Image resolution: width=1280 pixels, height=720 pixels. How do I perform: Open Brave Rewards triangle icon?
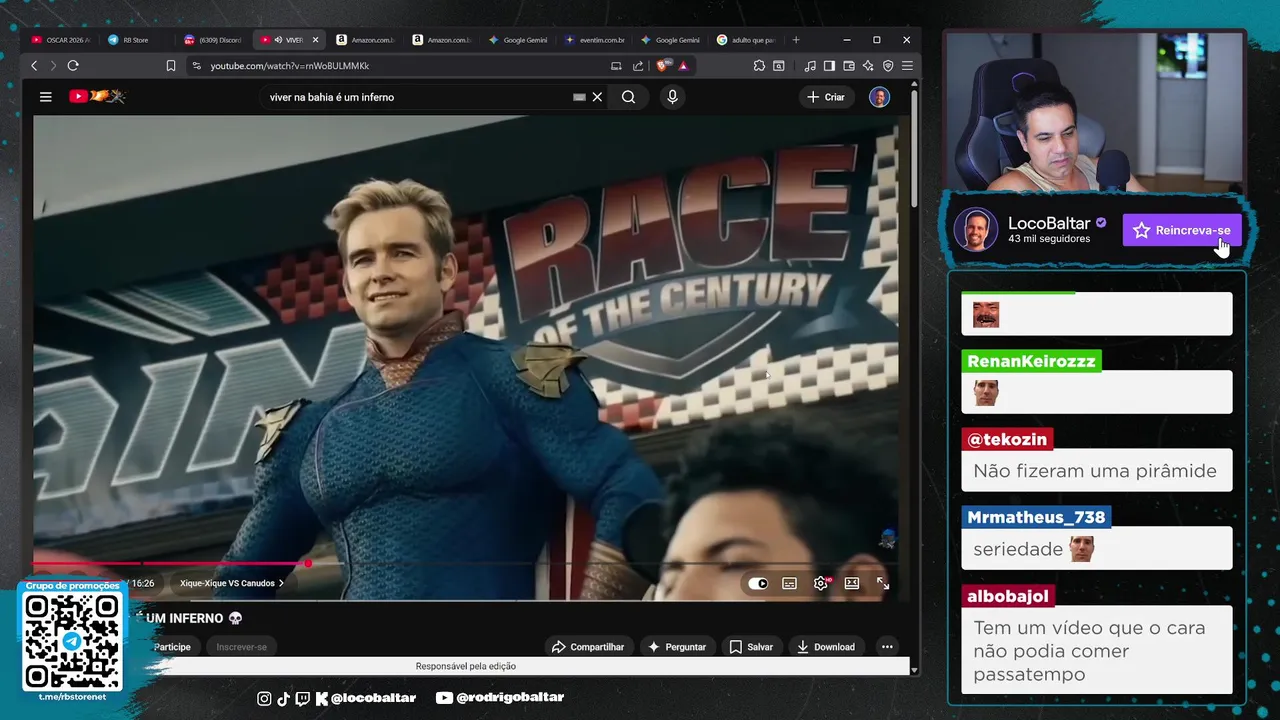point(683,66)
